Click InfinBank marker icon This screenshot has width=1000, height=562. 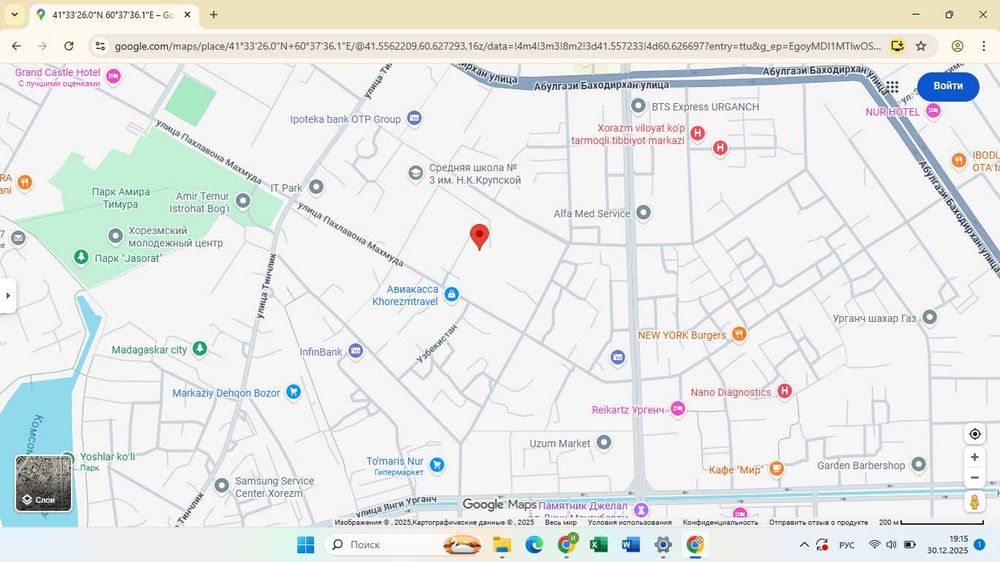[x=356, y=351]
